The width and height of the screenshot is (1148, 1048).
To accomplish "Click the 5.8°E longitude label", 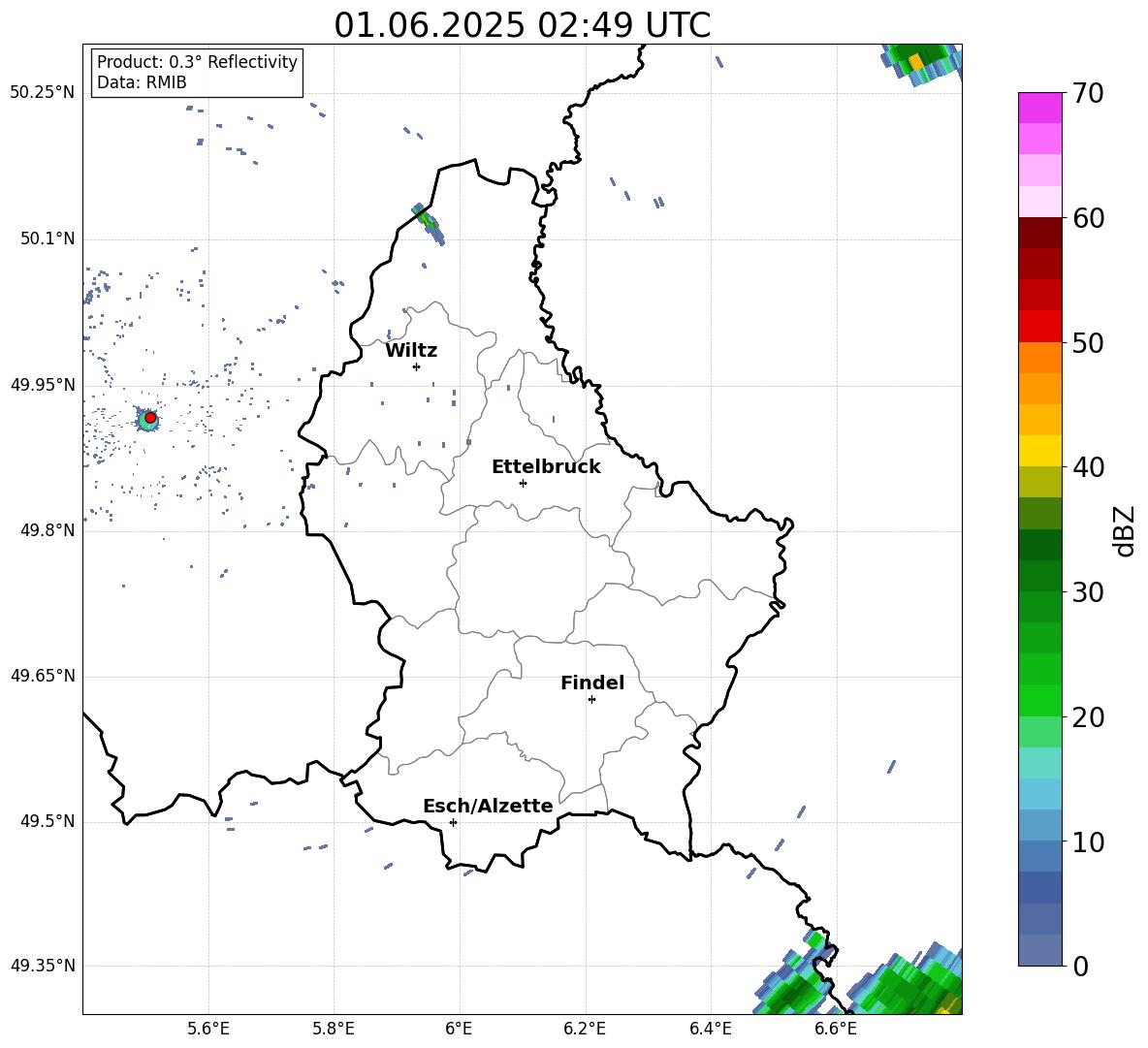I will coord(334,1030).
